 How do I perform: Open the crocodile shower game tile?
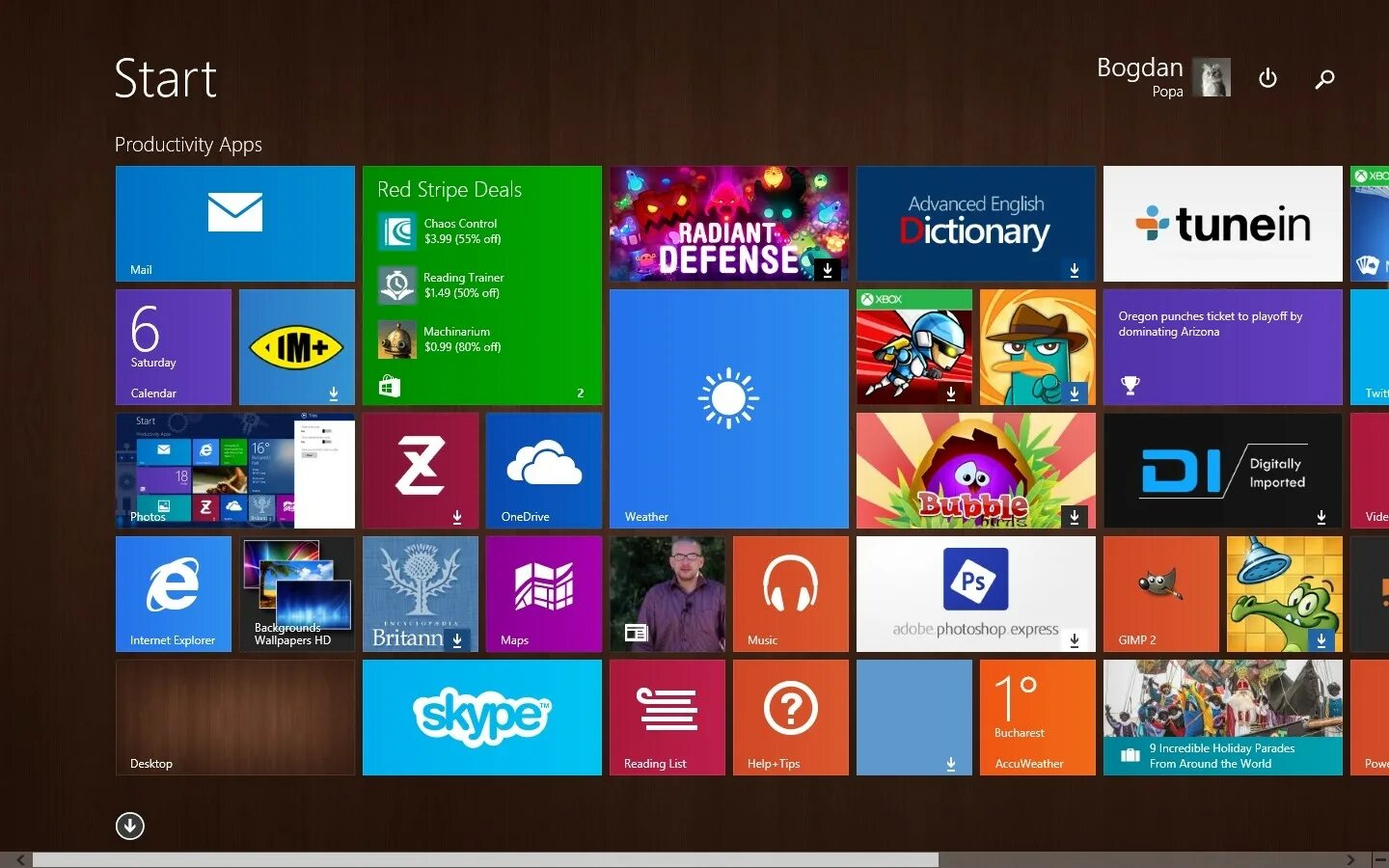click(1285, 594)
